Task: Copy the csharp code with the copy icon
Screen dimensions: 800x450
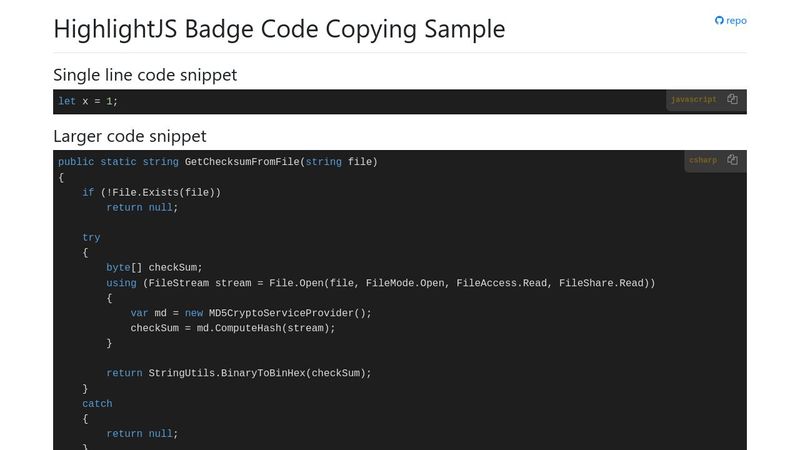Action: point(732,160)
